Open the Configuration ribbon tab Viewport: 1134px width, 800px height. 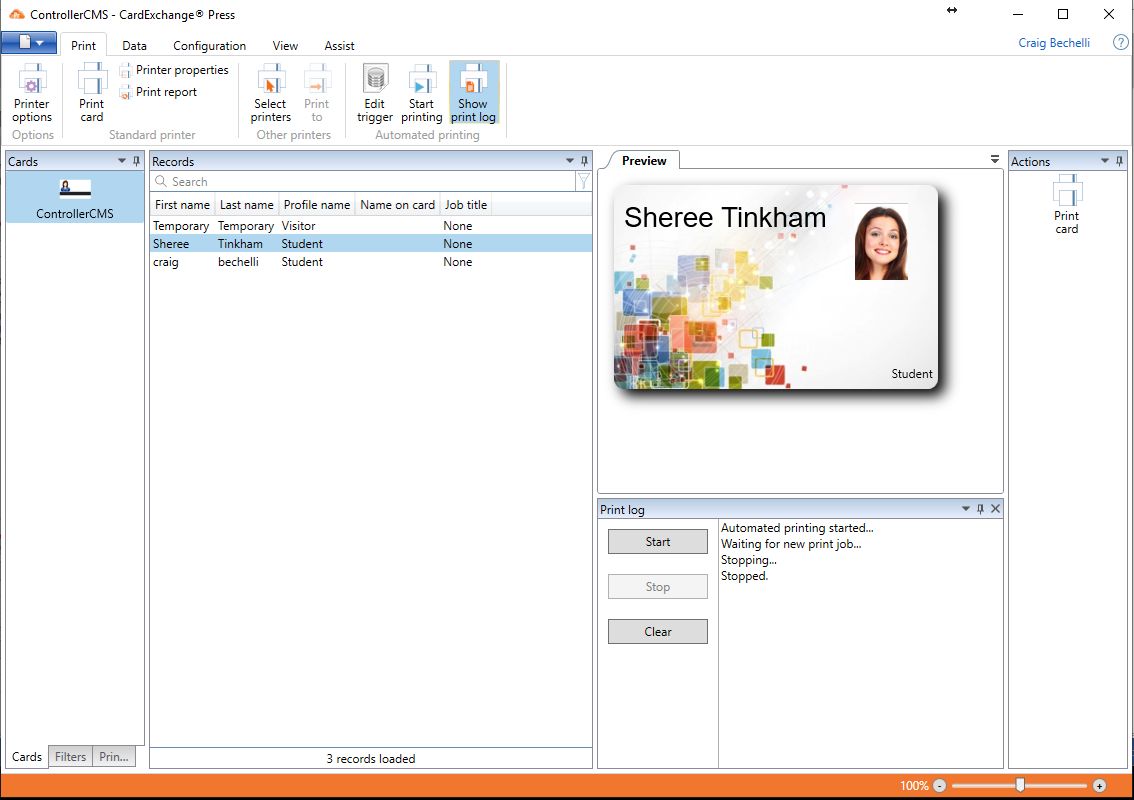coord(210,46)
